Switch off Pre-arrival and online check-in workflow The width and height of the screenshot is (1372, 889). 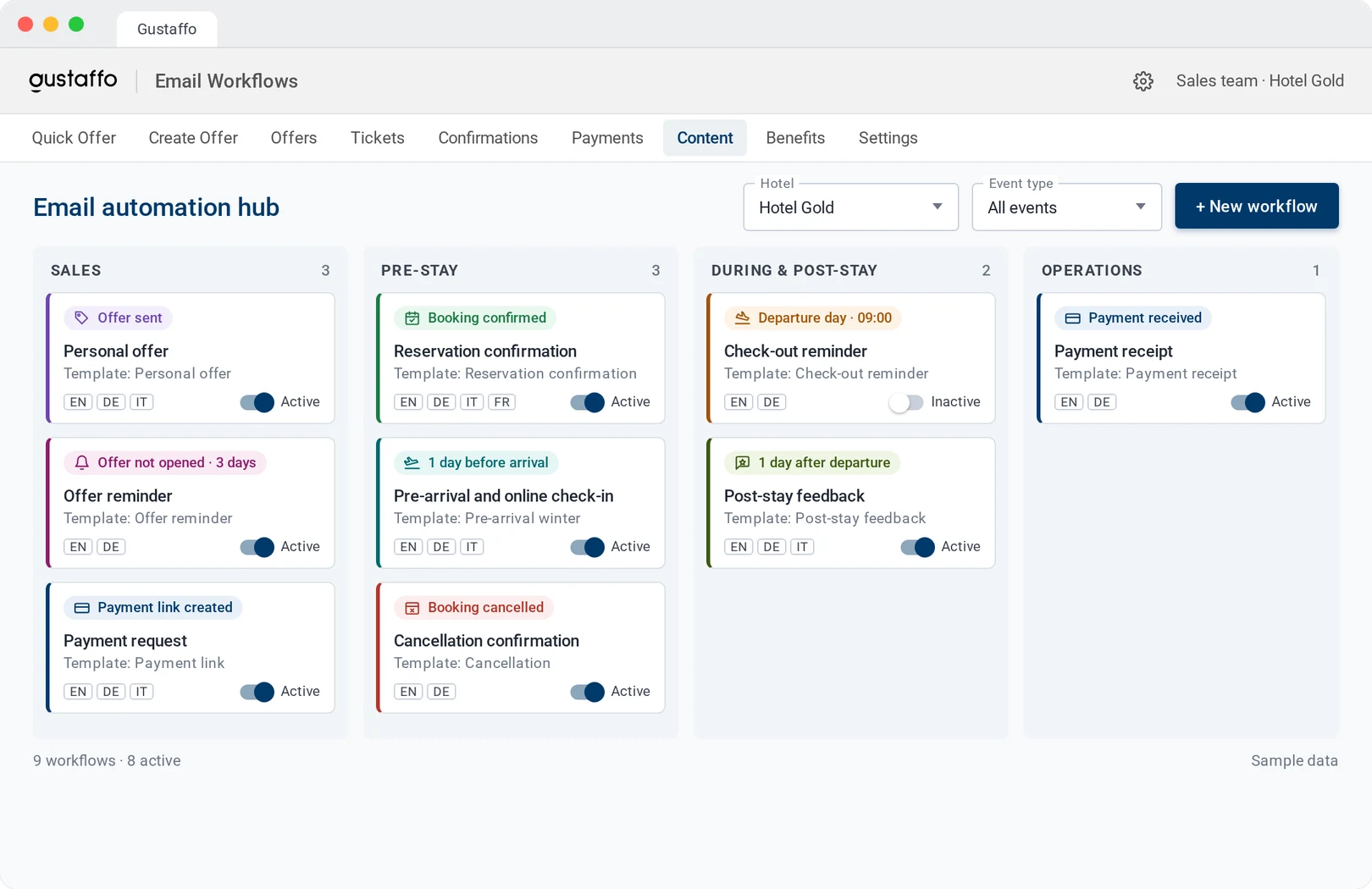[x=587, y=547]
